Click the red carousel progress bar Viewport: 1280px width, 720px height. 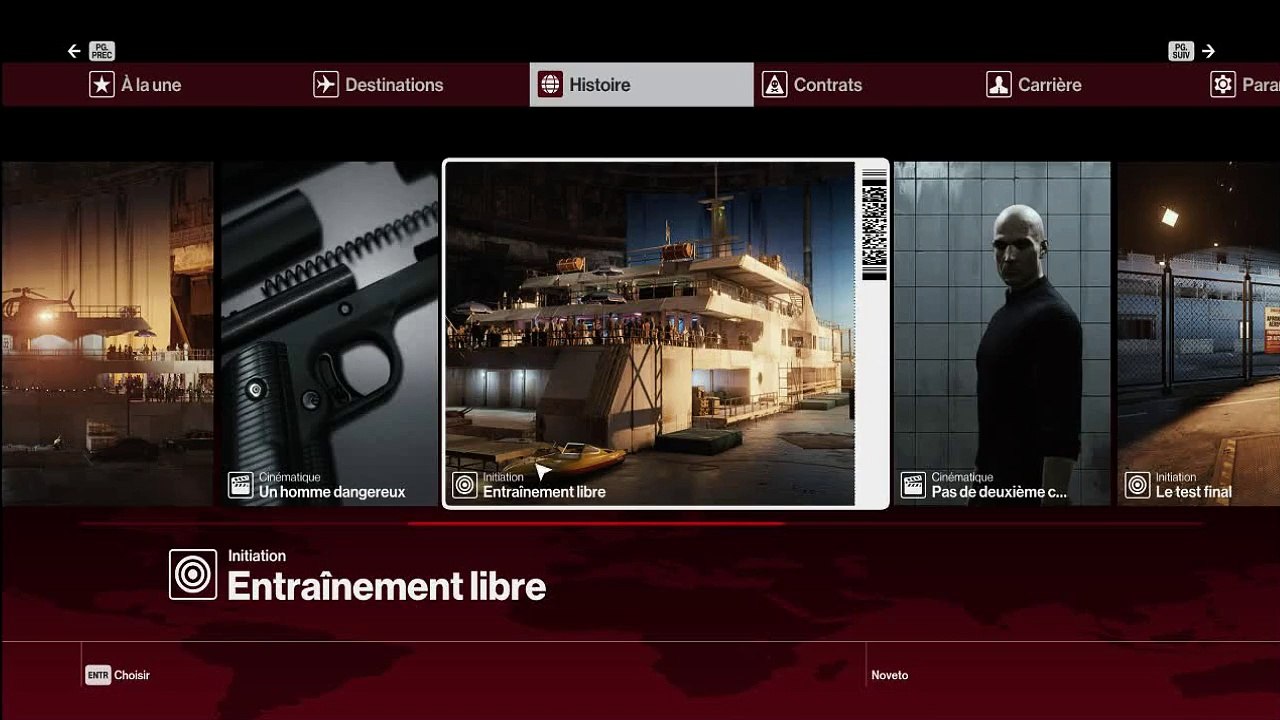tap(596, 523)
